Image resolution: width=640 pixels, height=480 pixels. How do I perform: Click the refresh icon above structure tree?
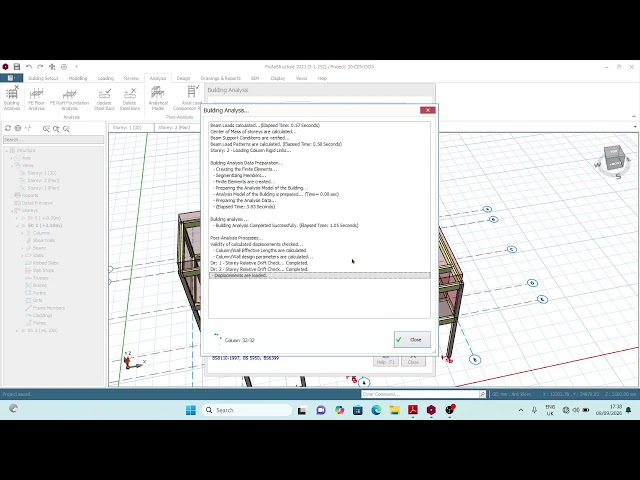point(8,128)
